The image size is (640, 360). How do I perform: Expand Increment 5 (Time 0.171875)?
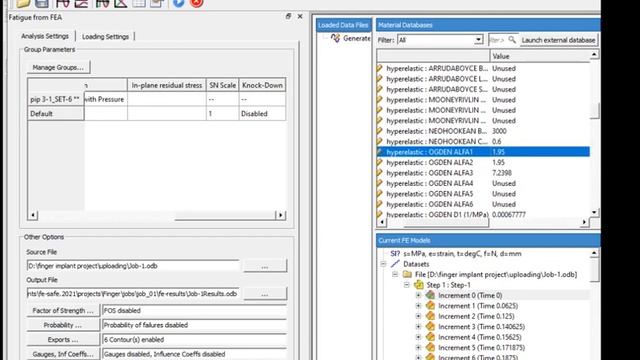pyautogui.click(x=418, y=348)
